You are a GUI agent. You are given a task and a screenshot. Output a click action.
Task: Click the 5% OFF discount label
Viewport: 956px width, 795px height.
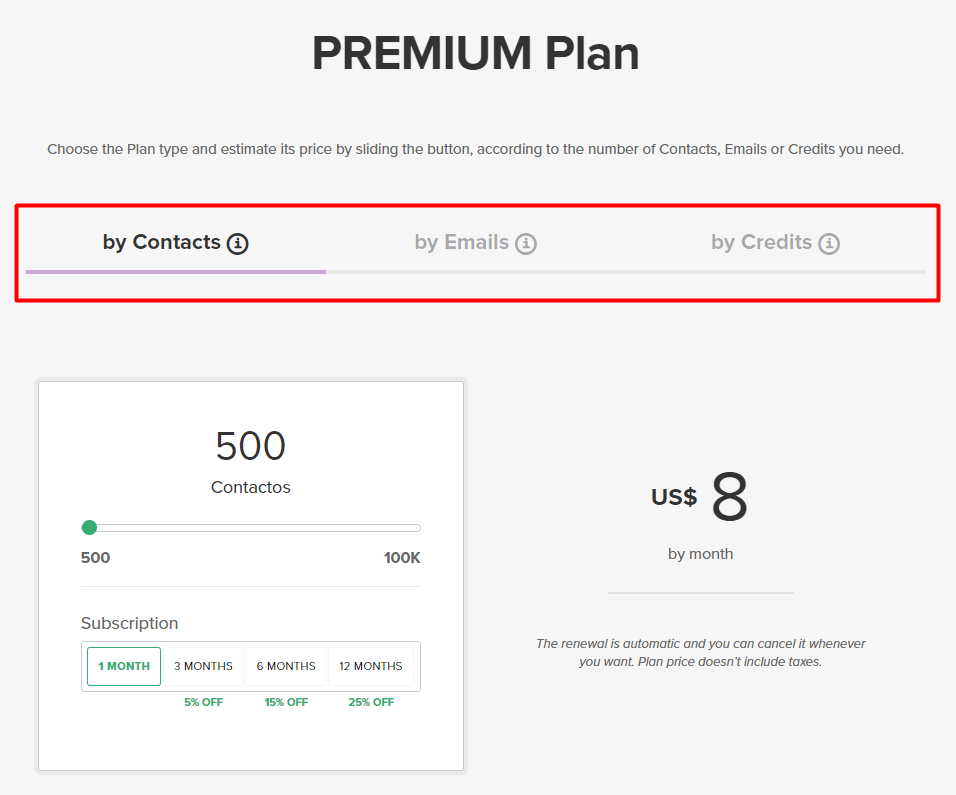203,701
